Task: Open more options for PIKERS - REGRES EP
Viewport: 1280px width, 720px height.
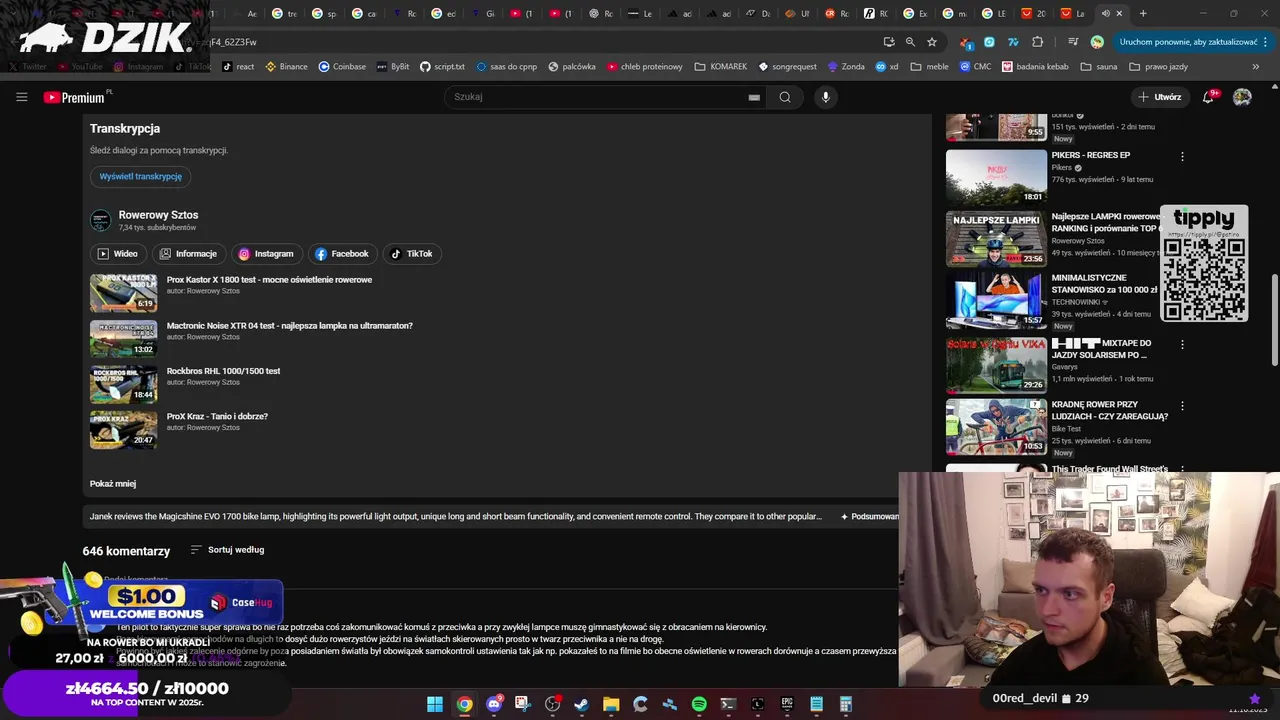Action: point(1182,157)
